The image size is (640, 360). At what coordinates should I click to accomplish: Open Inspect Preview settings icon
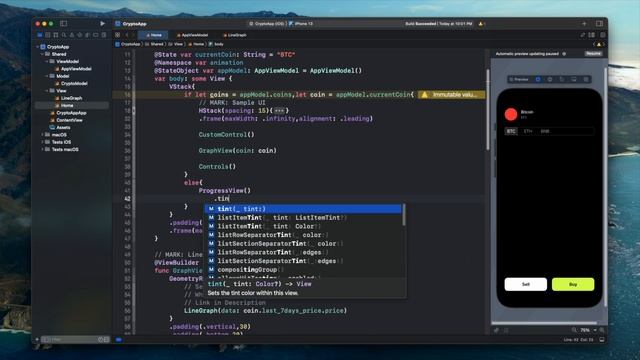click(550, 79)
